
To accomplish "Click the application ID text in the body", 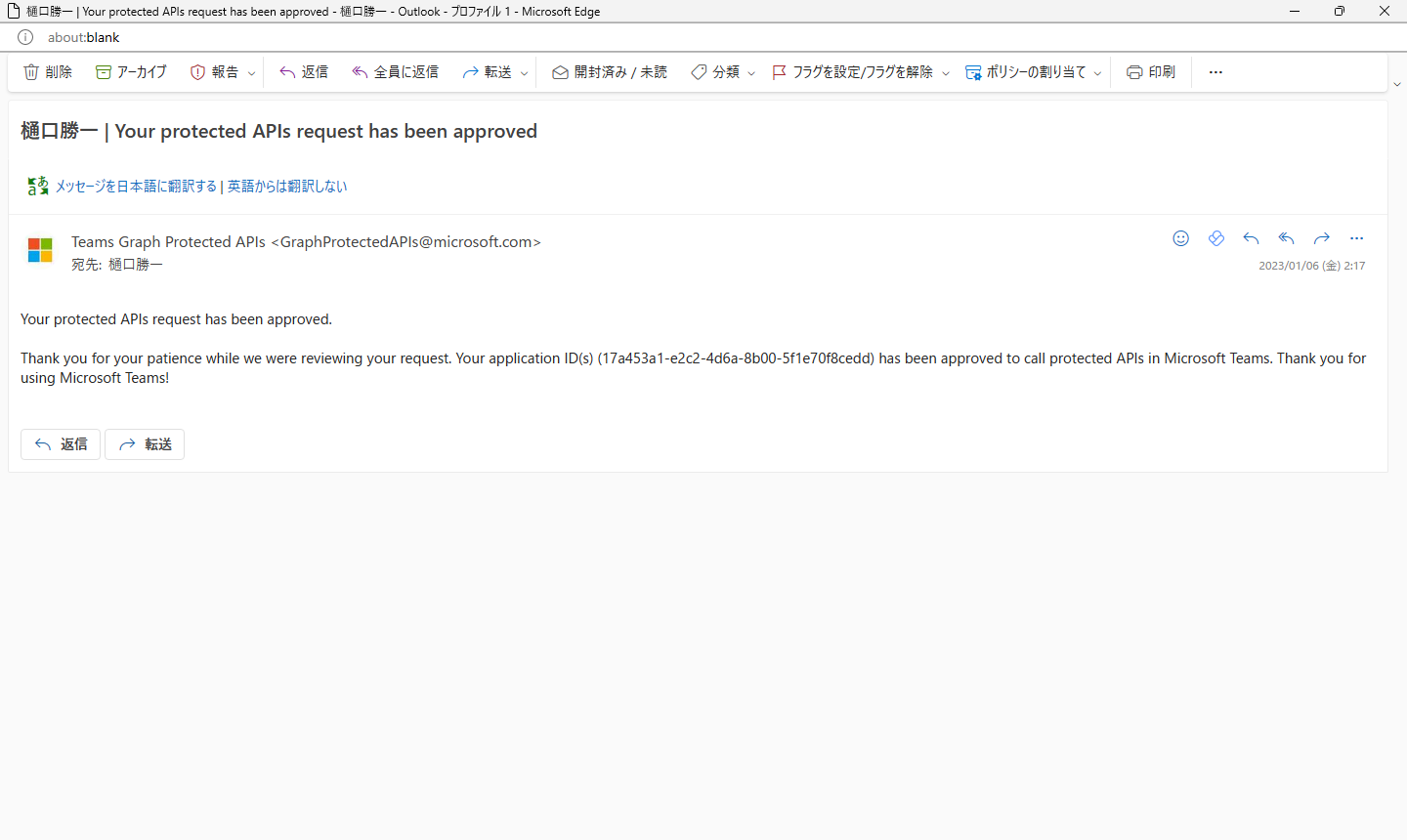I will (x=736, y=358).
